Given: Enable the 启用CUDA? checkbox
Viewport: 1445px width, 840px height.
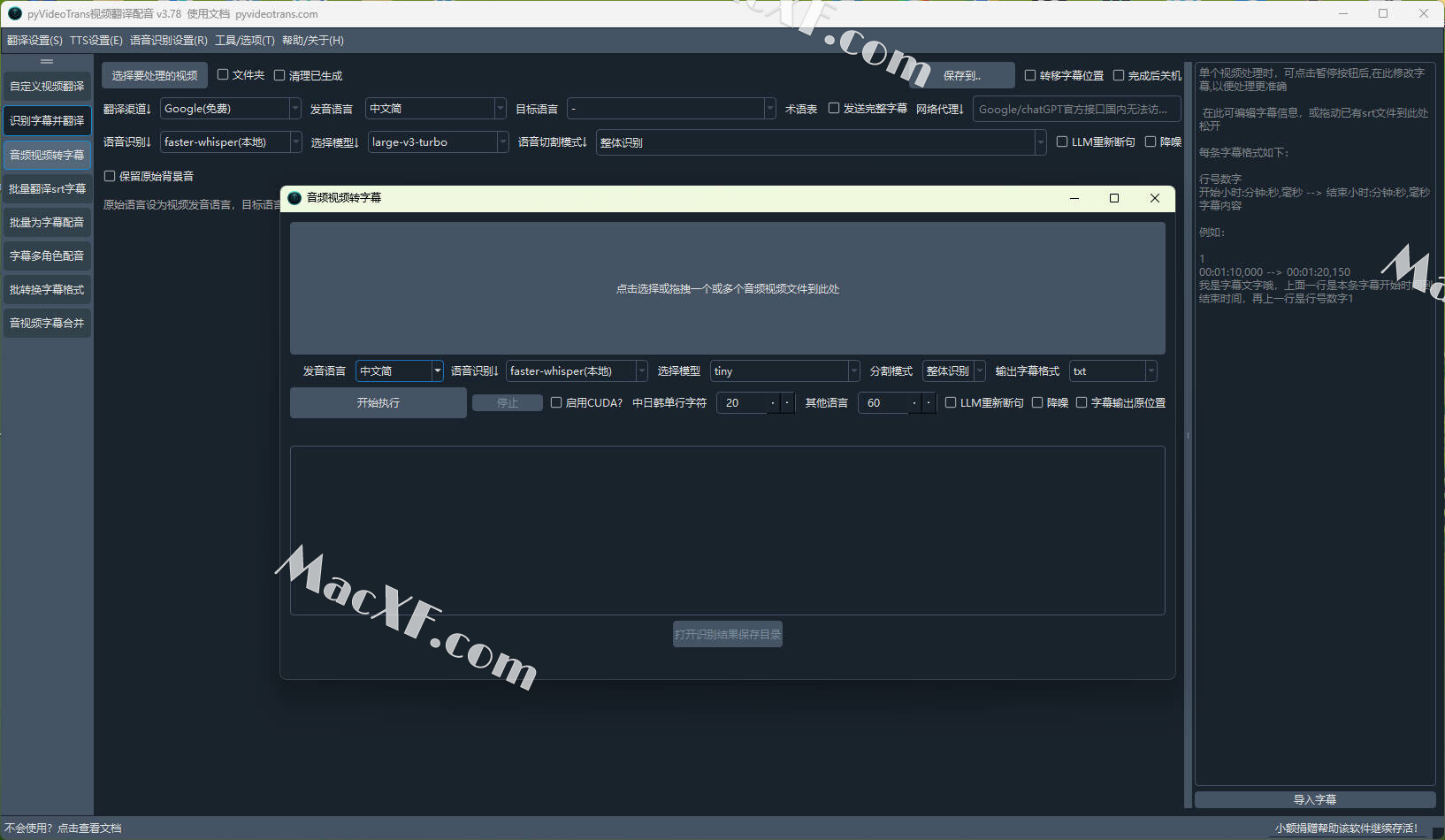Looking at the screenshot, I should click(556, 402).
